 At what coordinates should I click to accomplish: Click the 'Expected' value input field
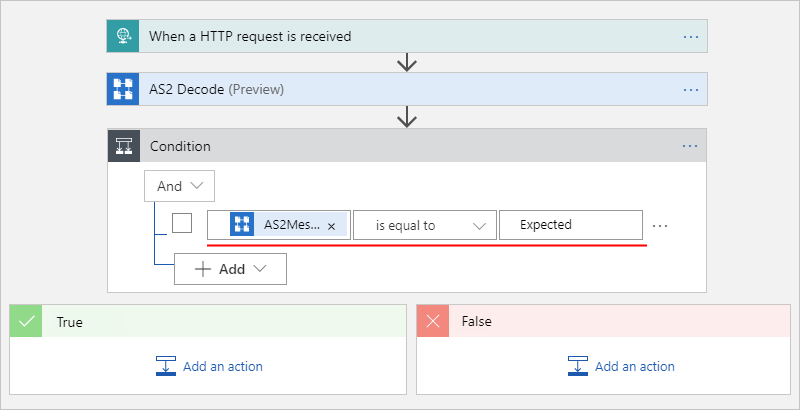[x=571, y=225]
